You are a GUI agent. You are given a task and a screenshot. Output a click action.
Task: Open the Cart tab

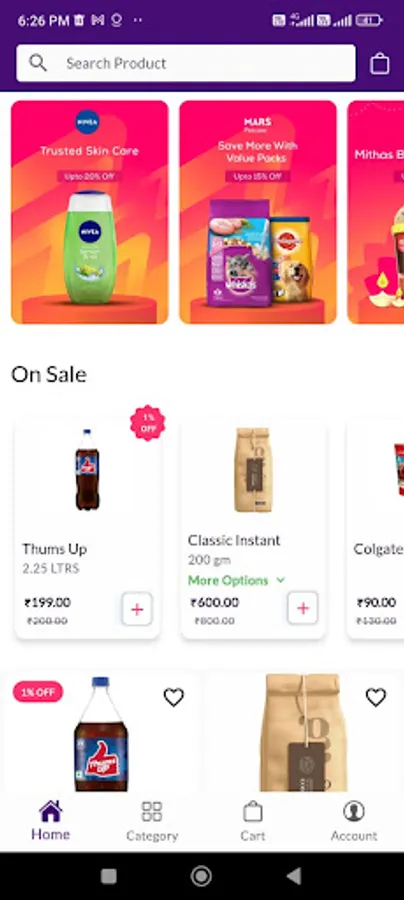[x=252, y=821]
